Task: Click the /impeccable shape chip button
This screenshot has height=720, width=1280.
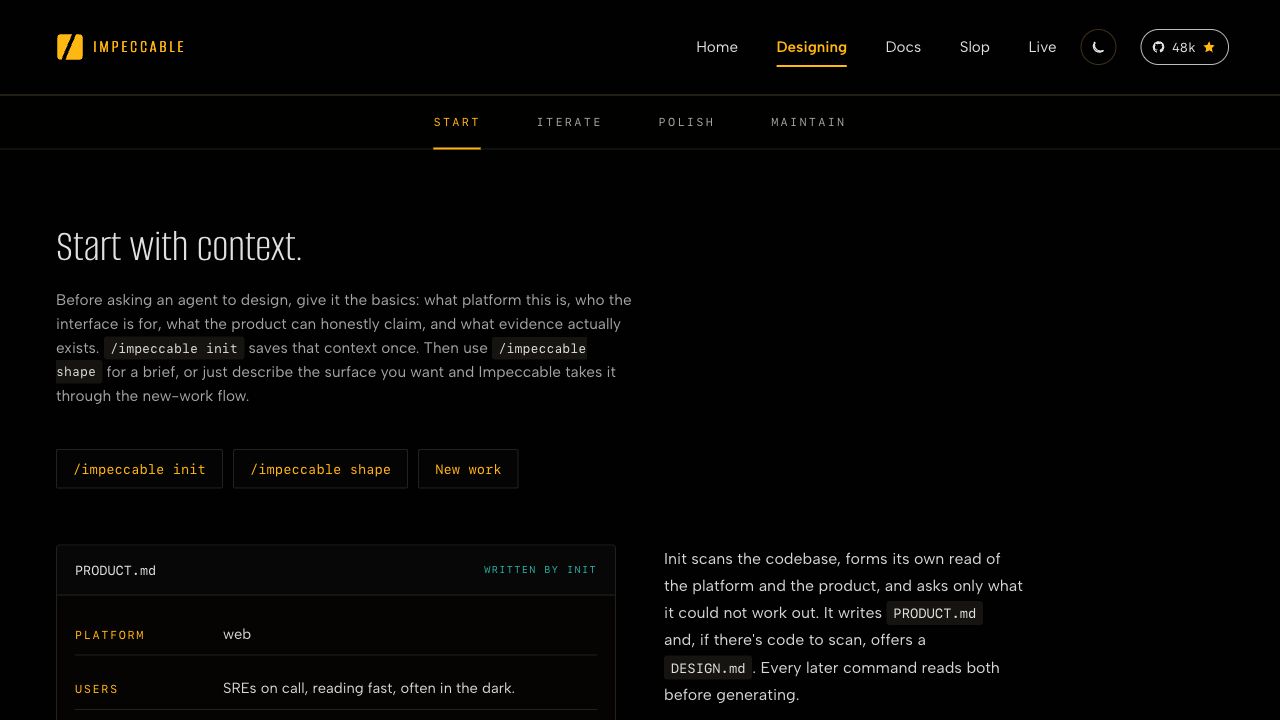Action: click(x=320, y=469)
